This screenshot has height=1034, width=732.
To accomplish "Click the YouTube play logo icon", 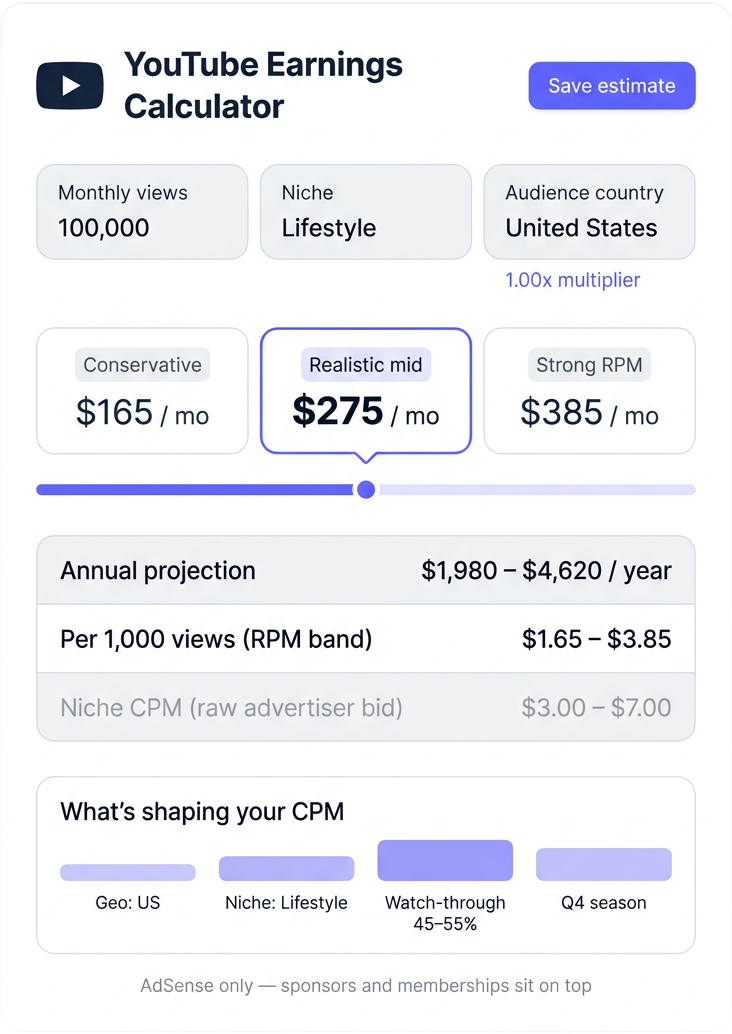I will tap(70, 85).
